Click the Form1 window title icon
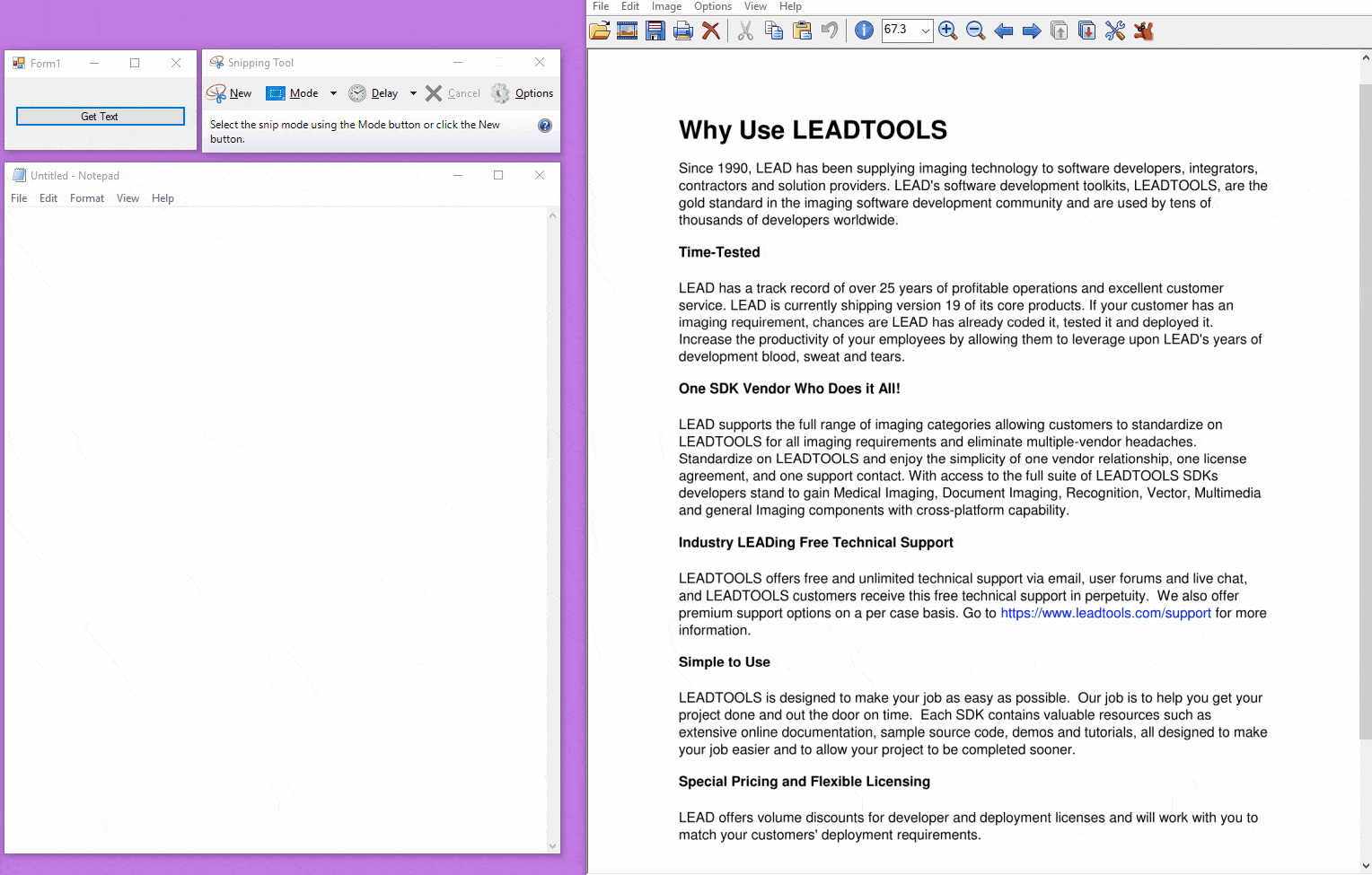Image resolution: width=1372 pixels, height=875 pixels. click(19, 63)
